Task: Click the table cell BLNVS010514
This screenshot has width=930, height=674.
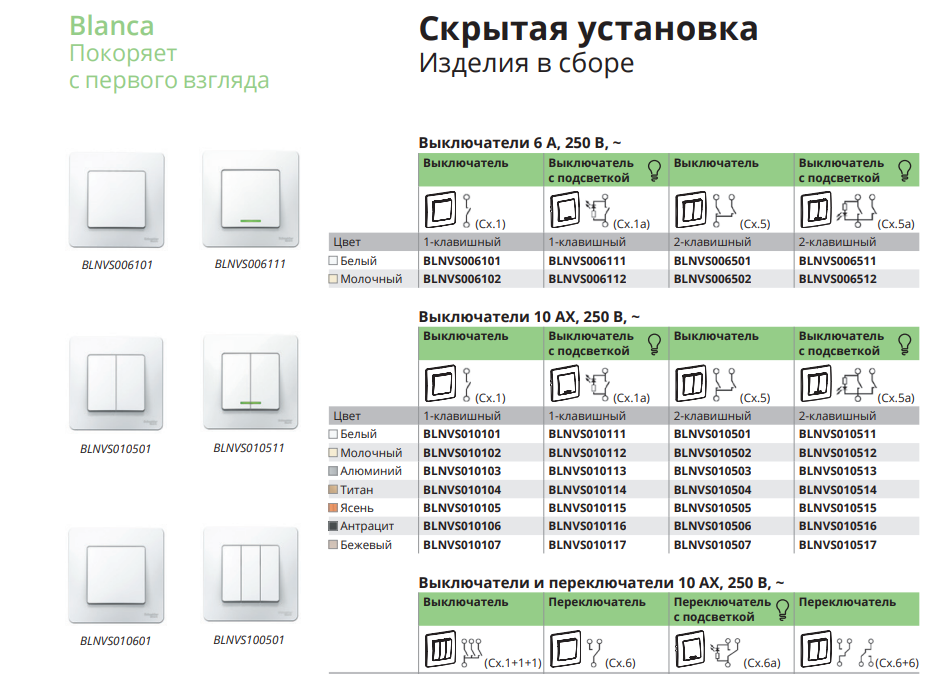Action: (x=837, y=489)
